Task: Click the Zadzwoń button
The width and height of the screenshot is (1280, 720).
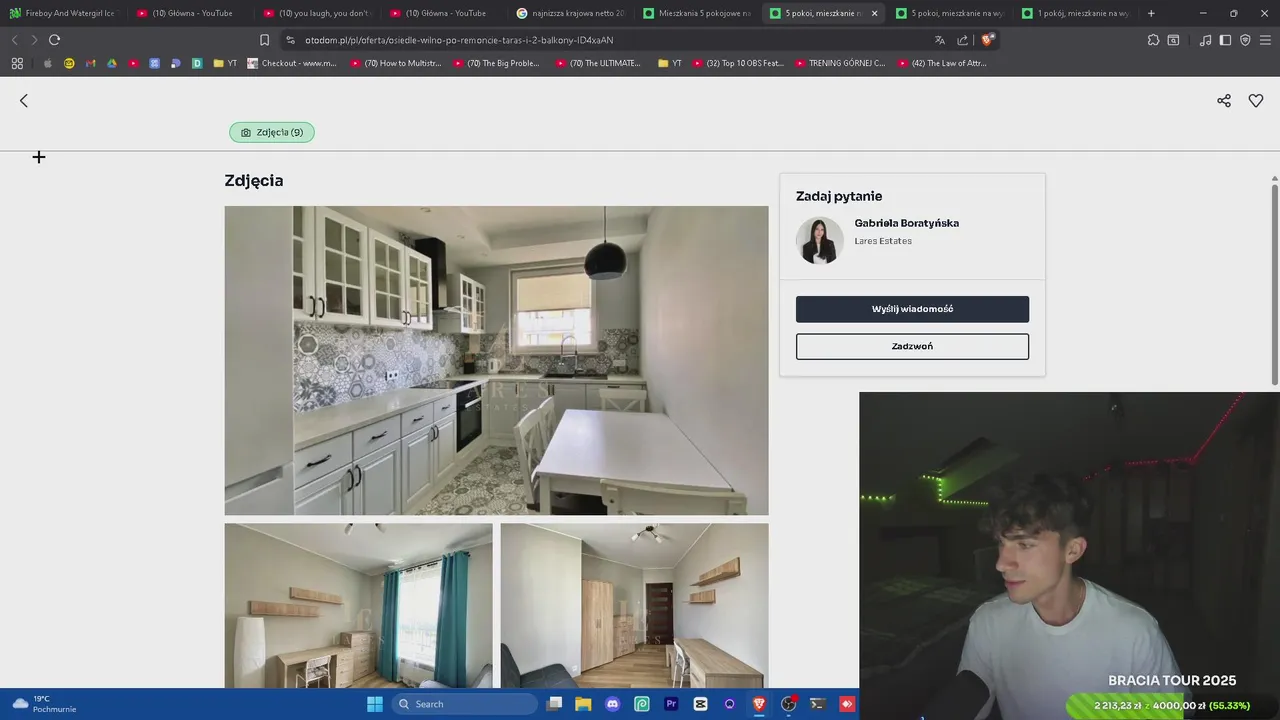Action: point(912,346)
